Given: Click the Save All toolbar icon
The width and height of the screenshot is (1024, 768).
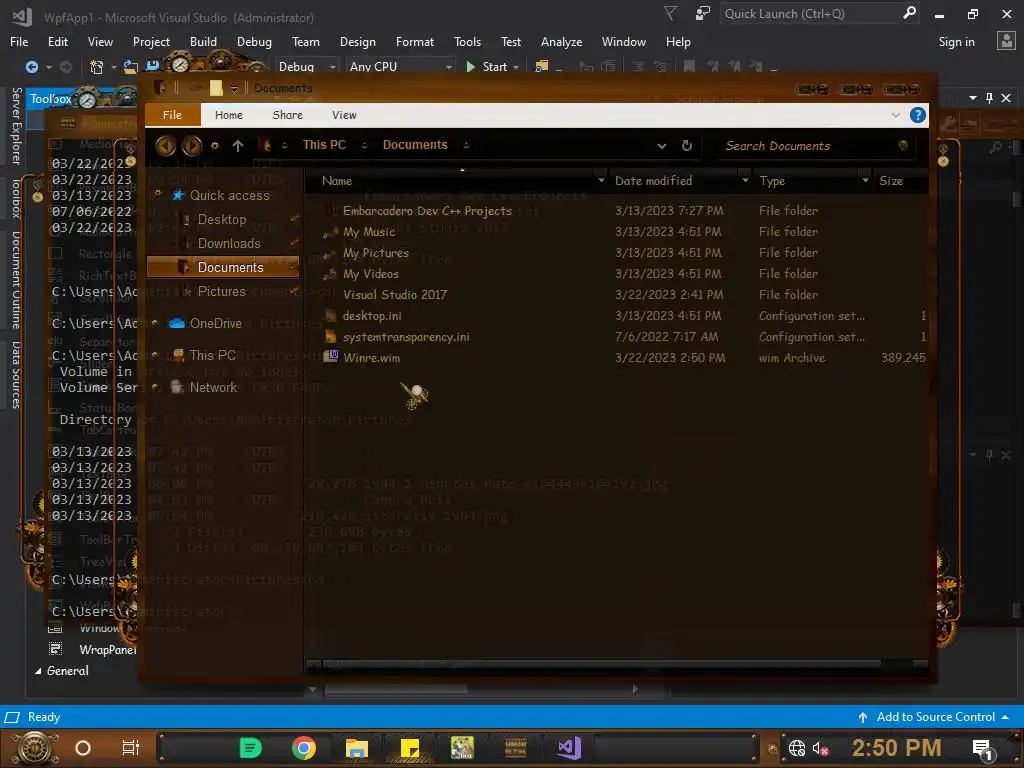Looking at the screenshot, I should pyautogui.click(x=153, y=67).
